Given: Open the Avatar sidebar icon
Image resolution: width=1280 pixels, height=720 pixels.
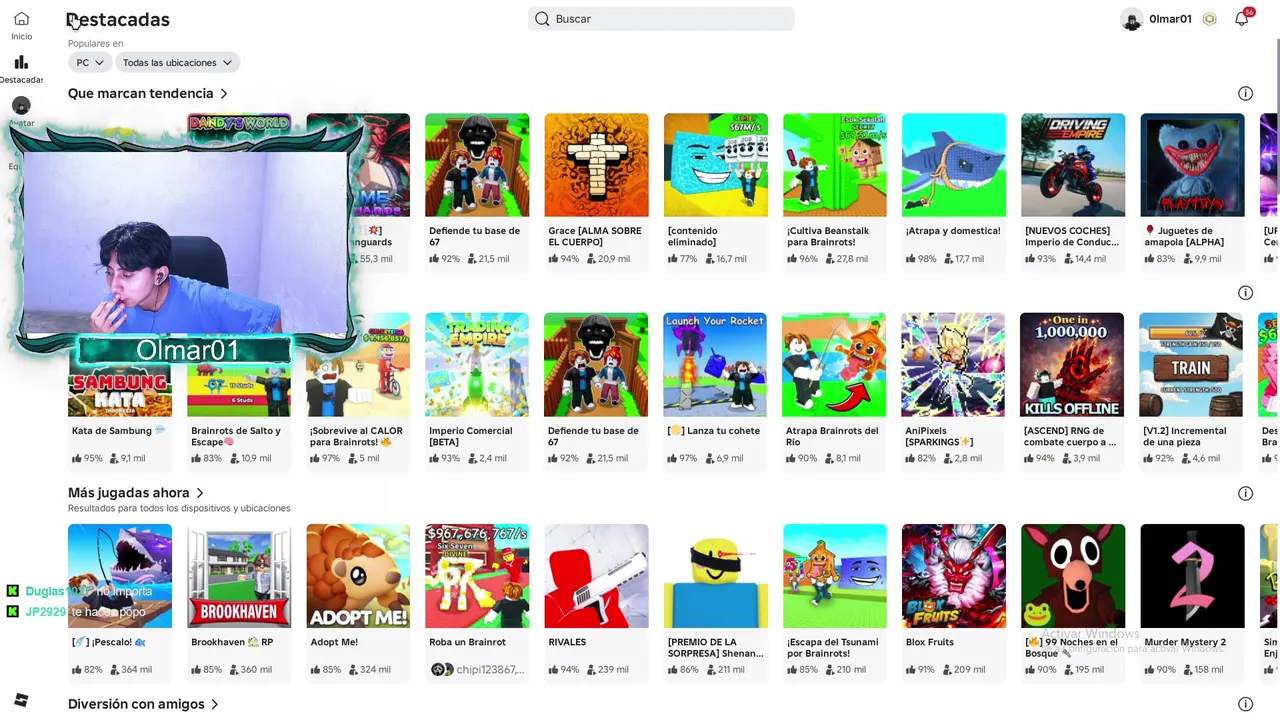Looking at the screenshot, I should [x=21, y=105].
